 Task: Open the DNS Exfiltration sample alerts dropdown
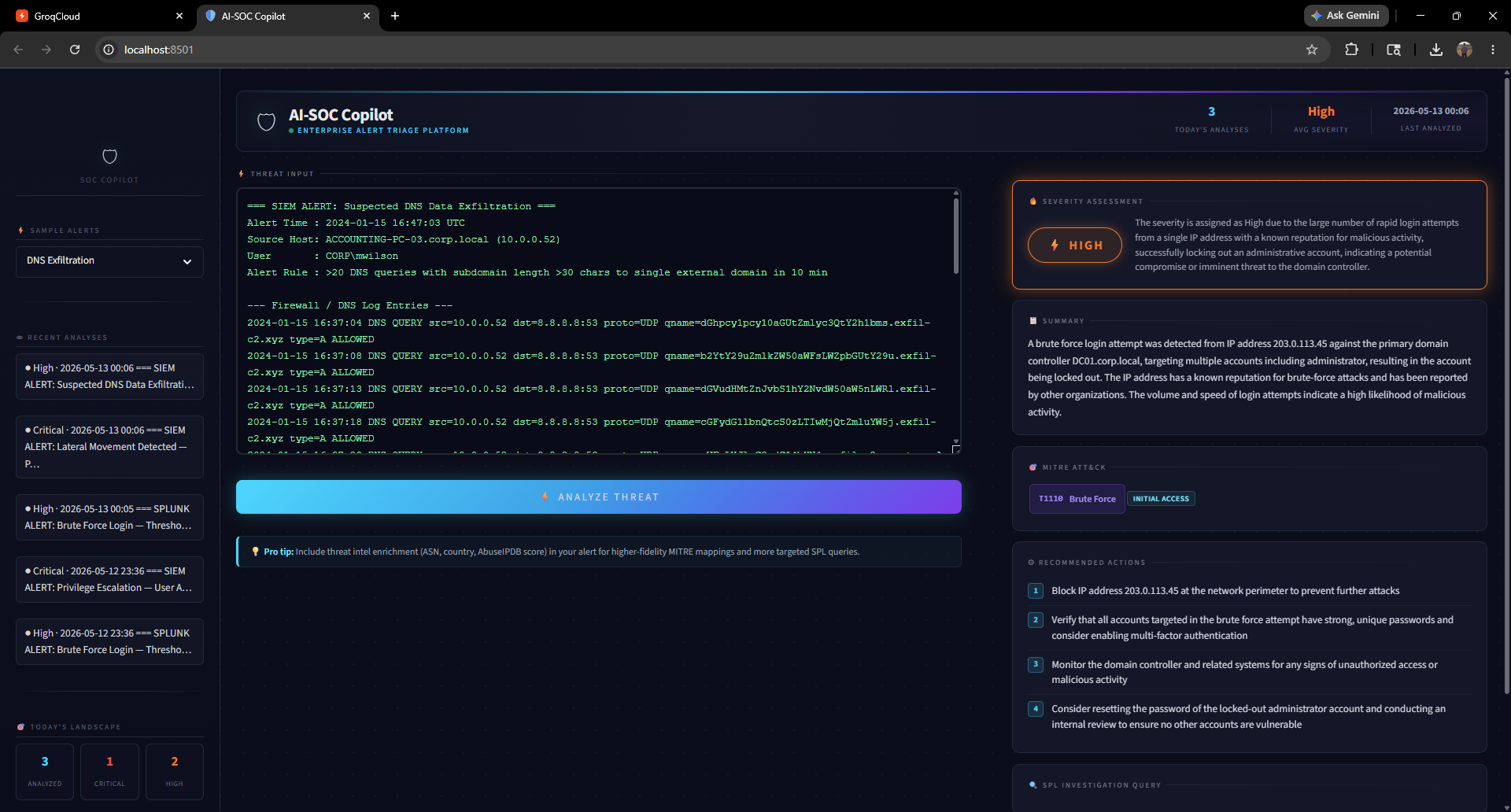coord(109,261)
